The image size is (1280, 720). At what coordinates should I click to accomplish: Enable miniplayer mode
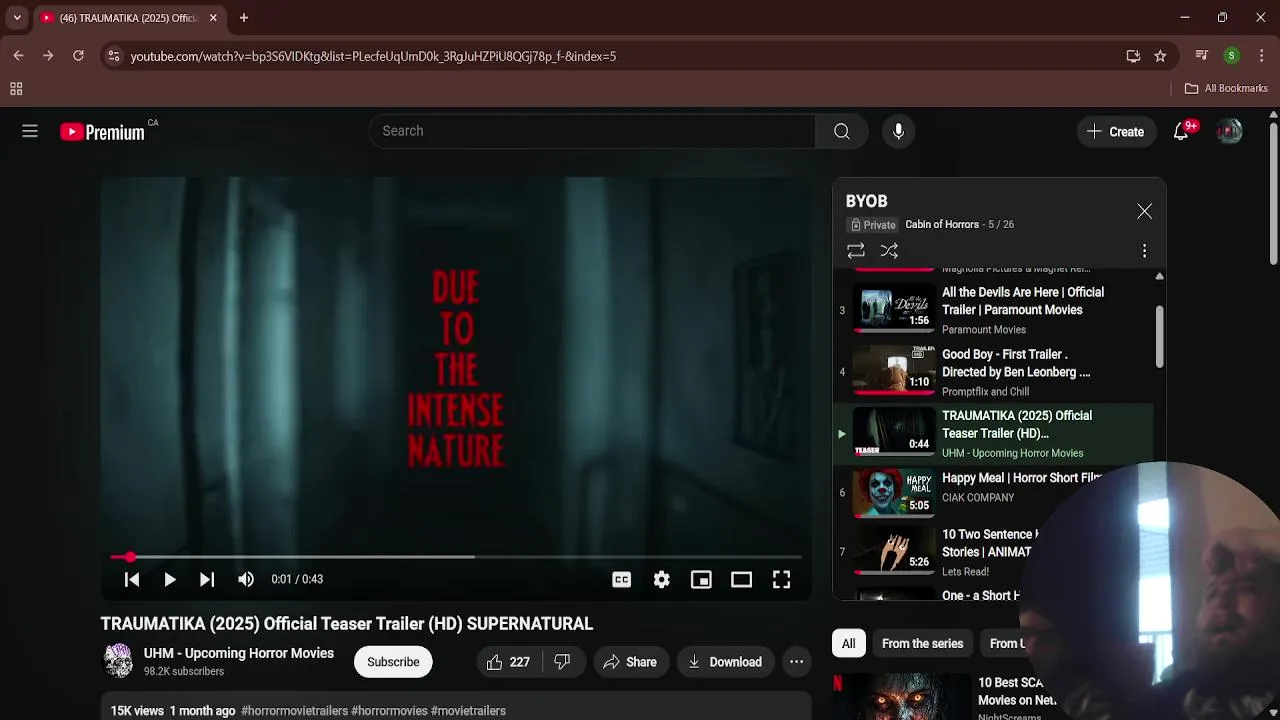click(x=701, y=579)
